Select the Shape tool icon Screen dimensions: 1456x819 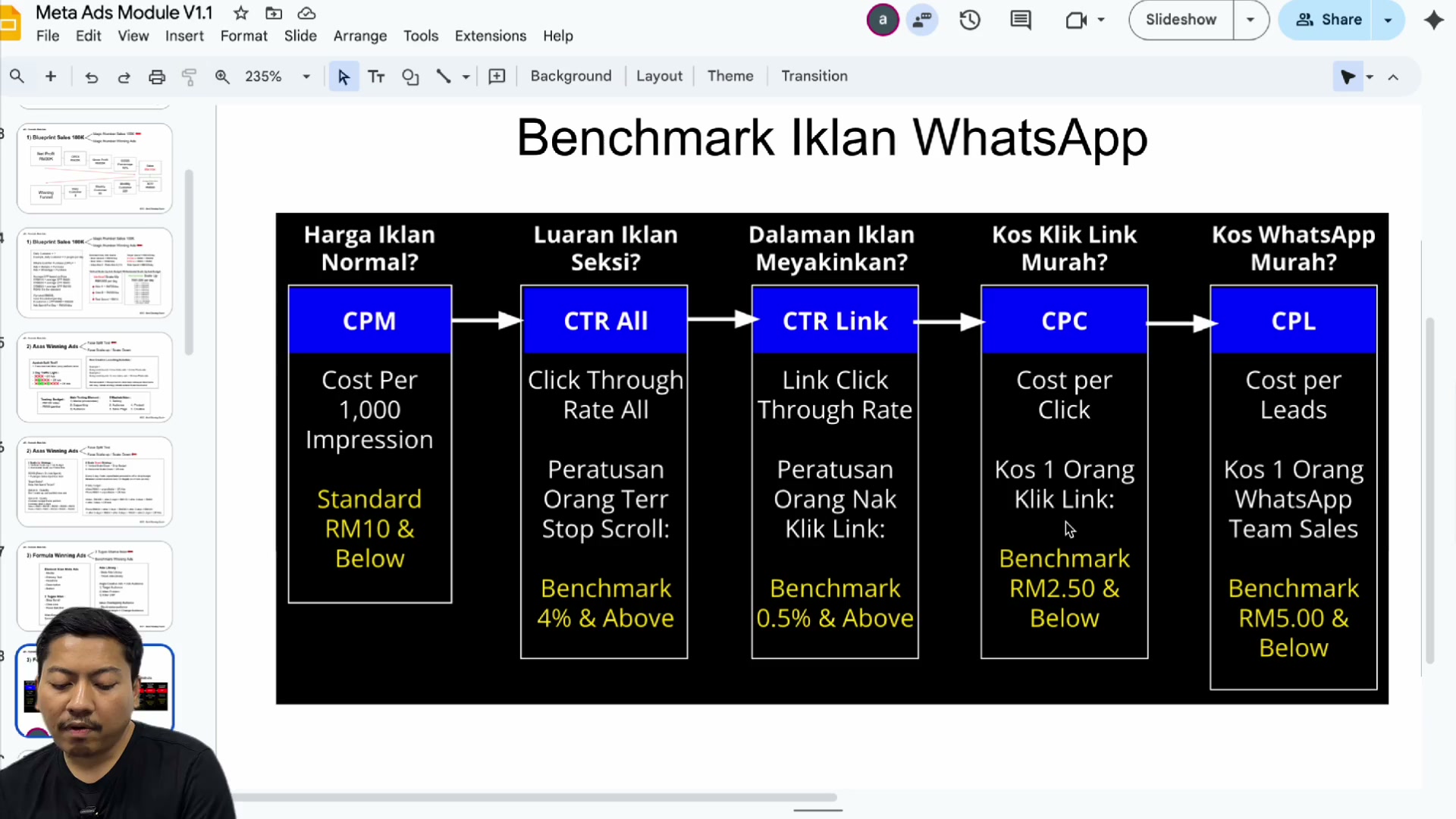pos(410,77)
